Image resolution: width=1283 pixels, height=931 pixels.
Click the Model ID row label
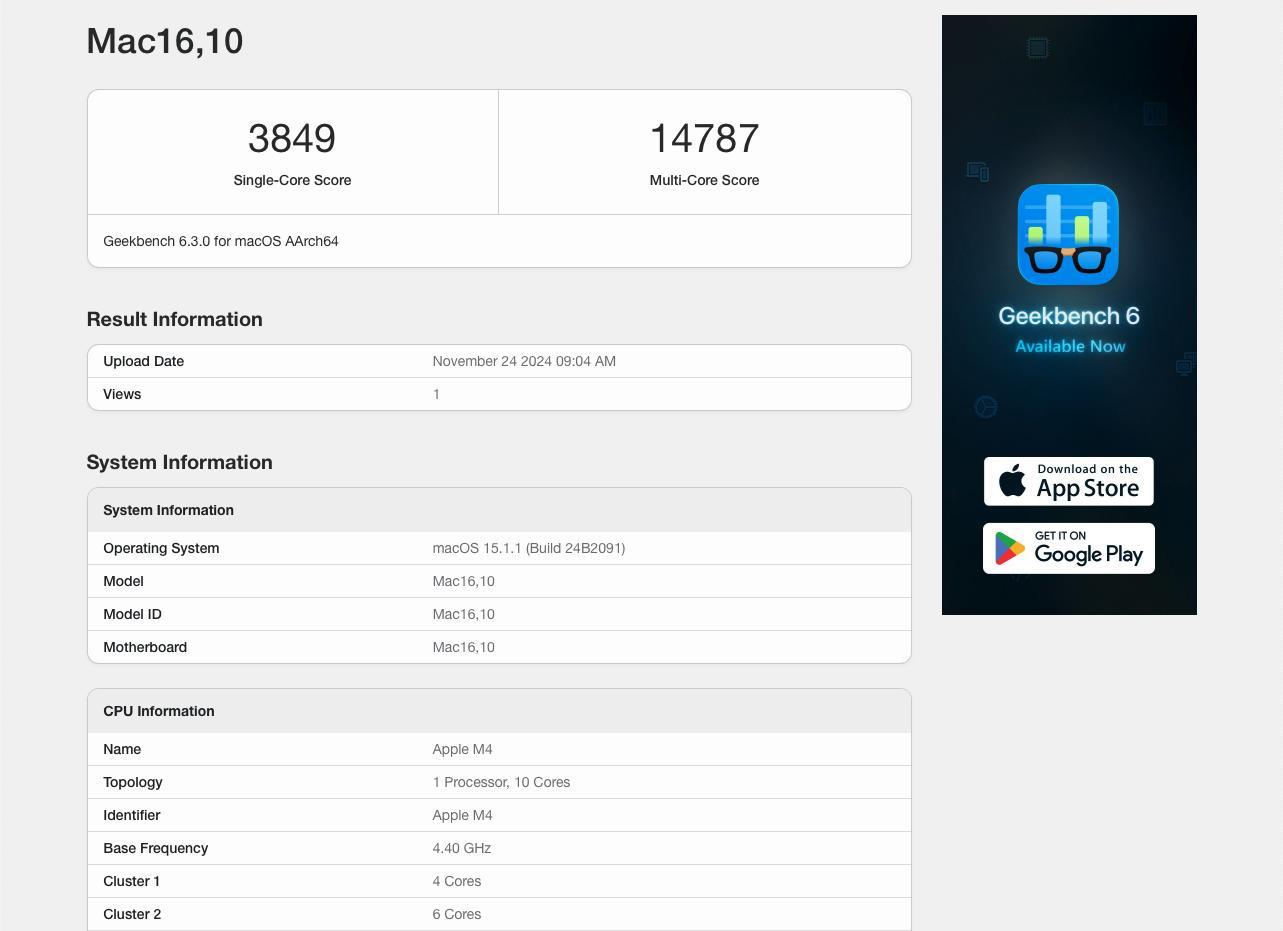tap(132, 614)
